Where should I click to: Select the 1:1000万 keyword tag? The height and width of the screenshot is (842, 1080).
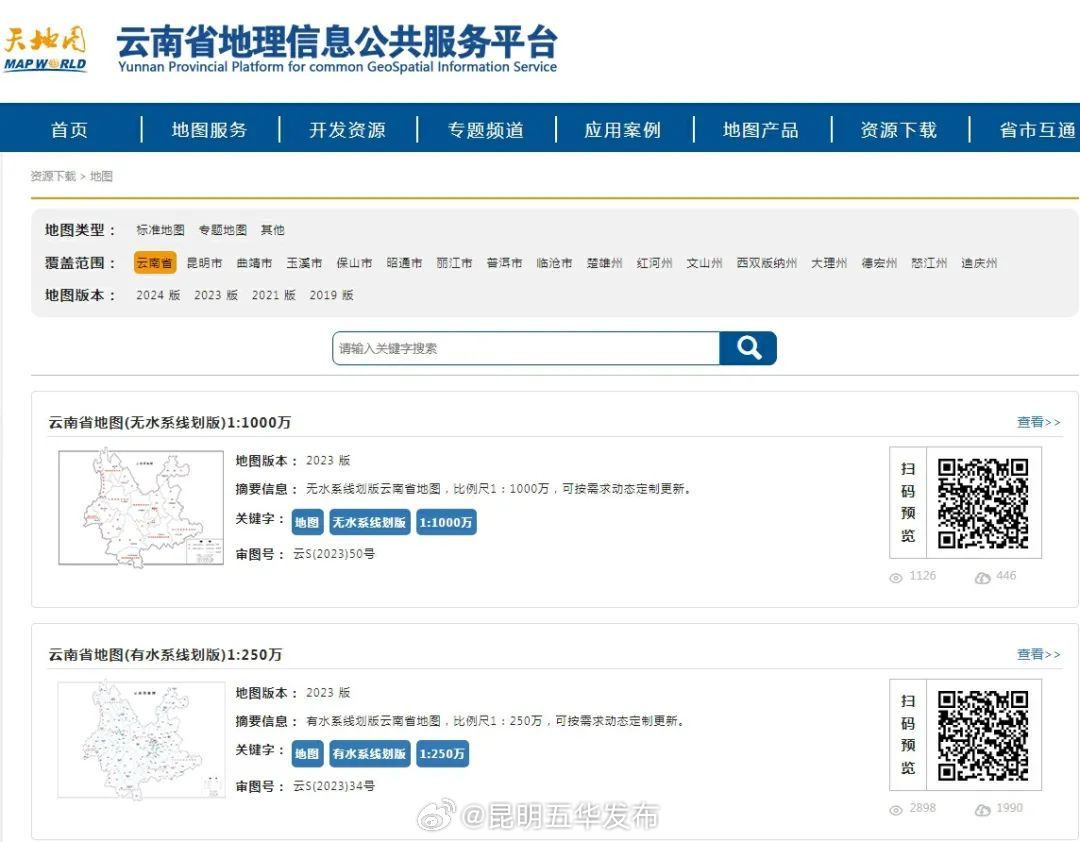click(x=446, y=522)
